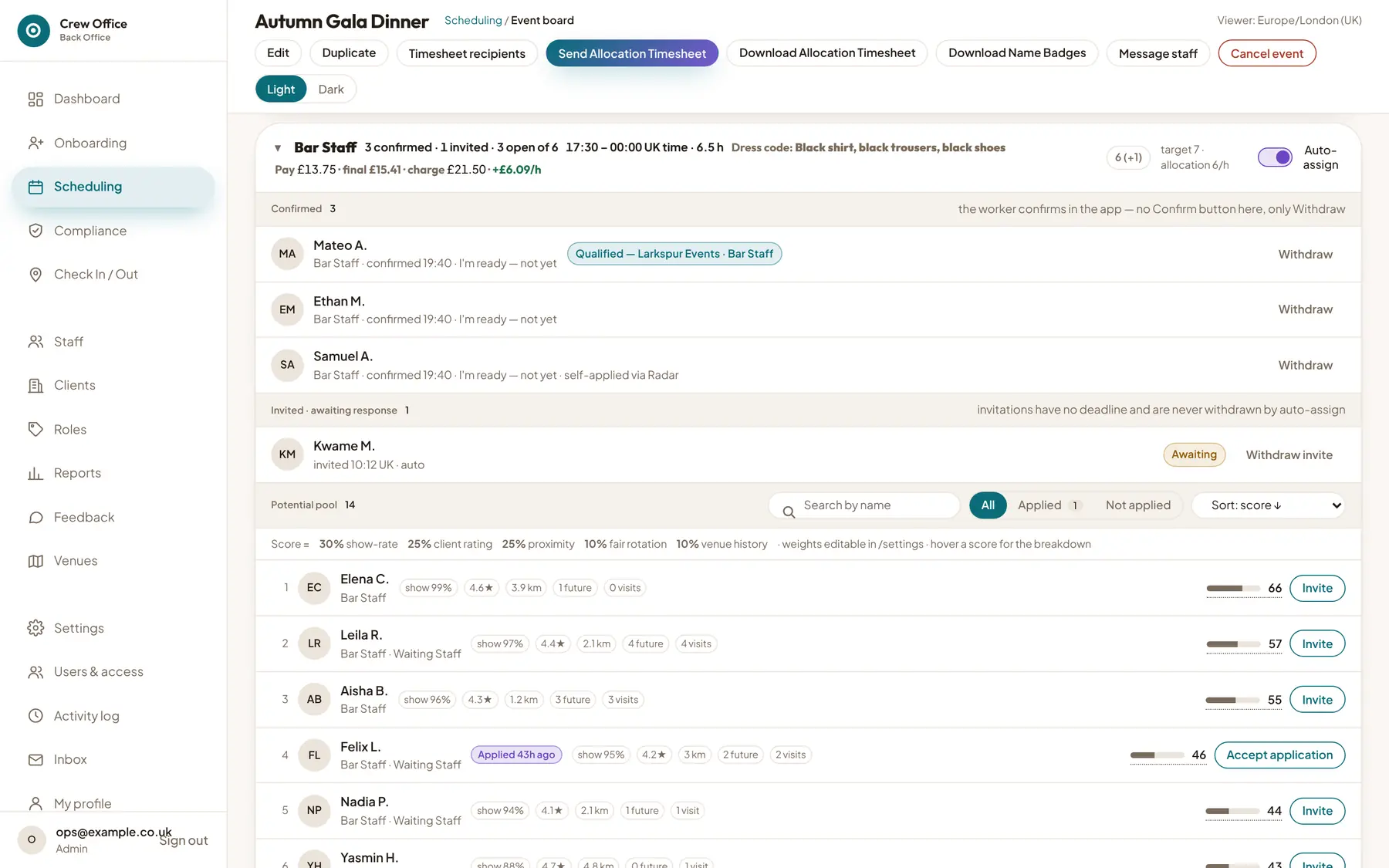Screen dimensions: 1389x868
Task: Click the Onboarding person-plus icon
Action: point(35,143)
